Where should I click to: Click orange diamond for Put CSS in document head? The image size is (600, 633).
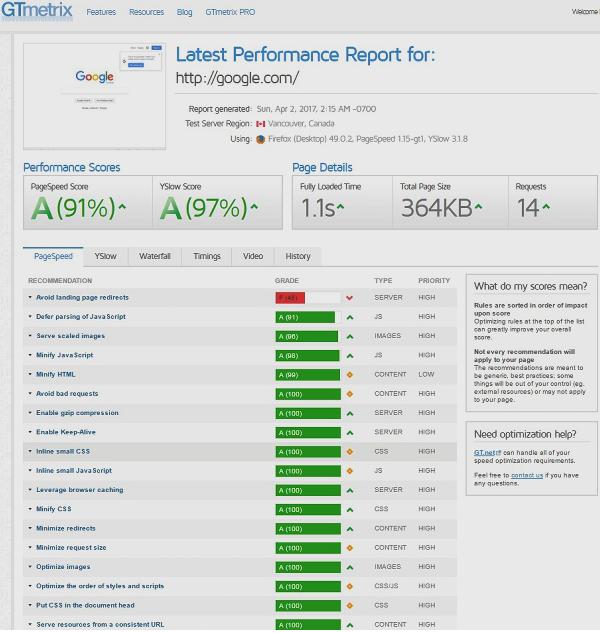350,606
